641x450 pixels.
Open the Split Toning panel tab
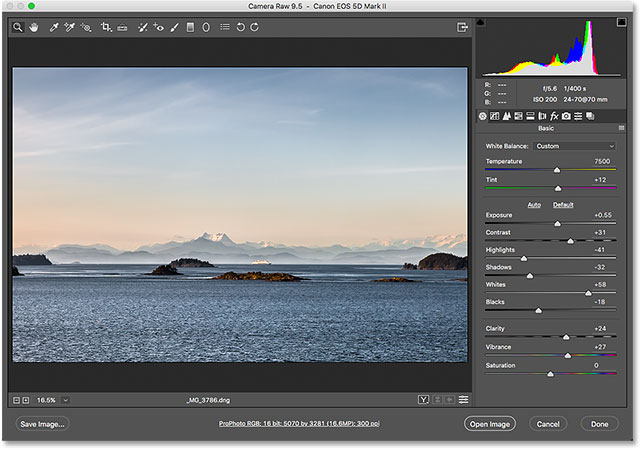tap(530, 116)
